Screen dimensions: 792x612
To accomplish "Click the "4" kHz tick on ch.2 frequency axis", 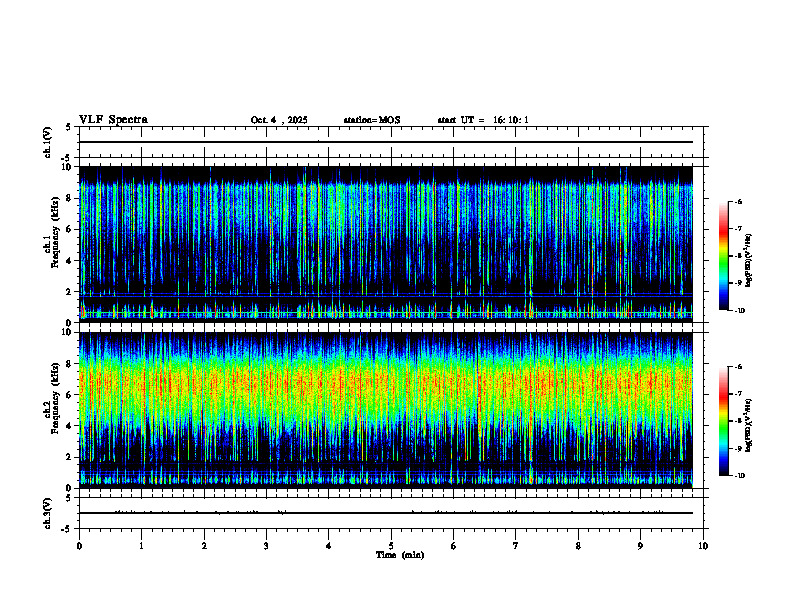I will (70, 426).
